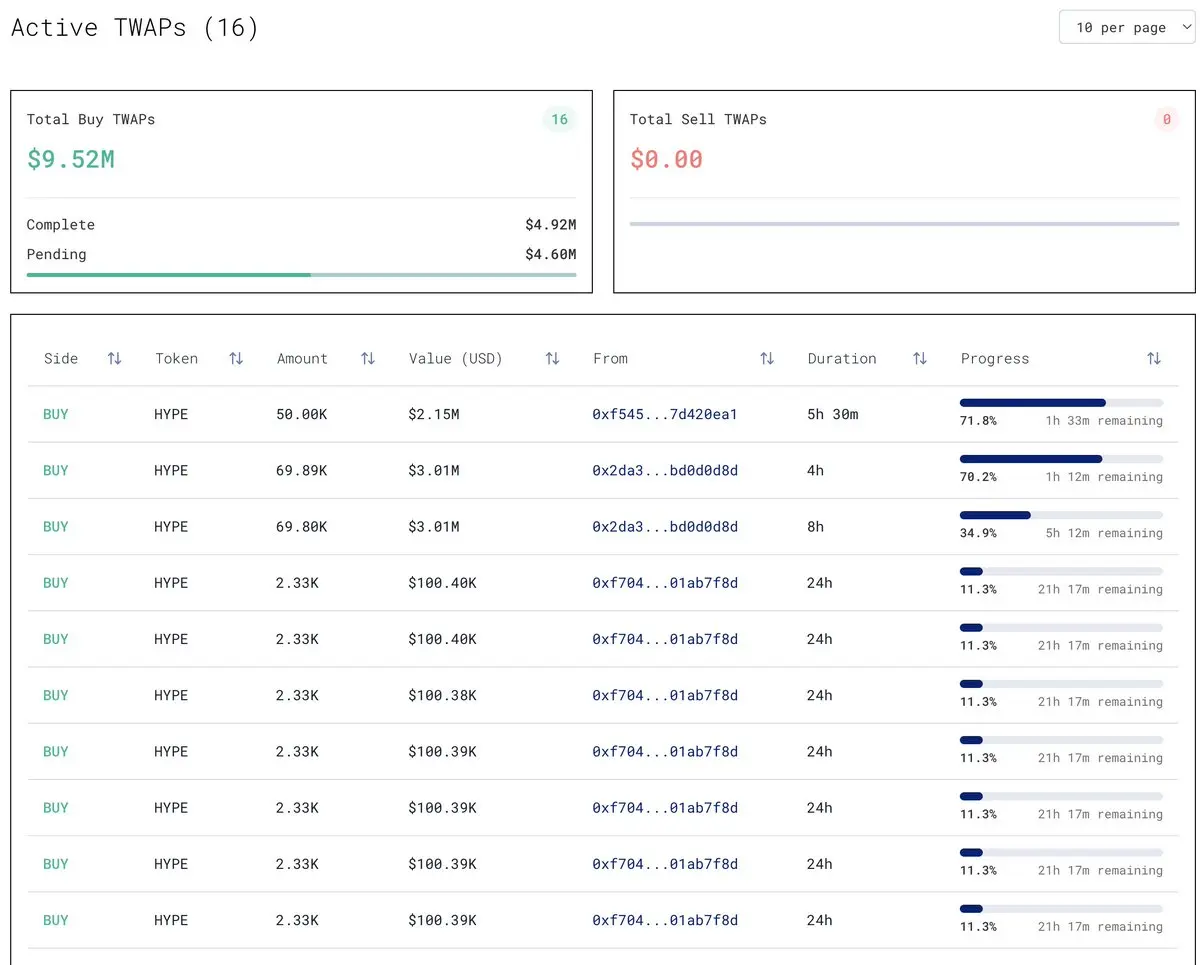The image size is (1200, 965).
Task: Select the $9.52M total buy value
Action: coord(71,159)
